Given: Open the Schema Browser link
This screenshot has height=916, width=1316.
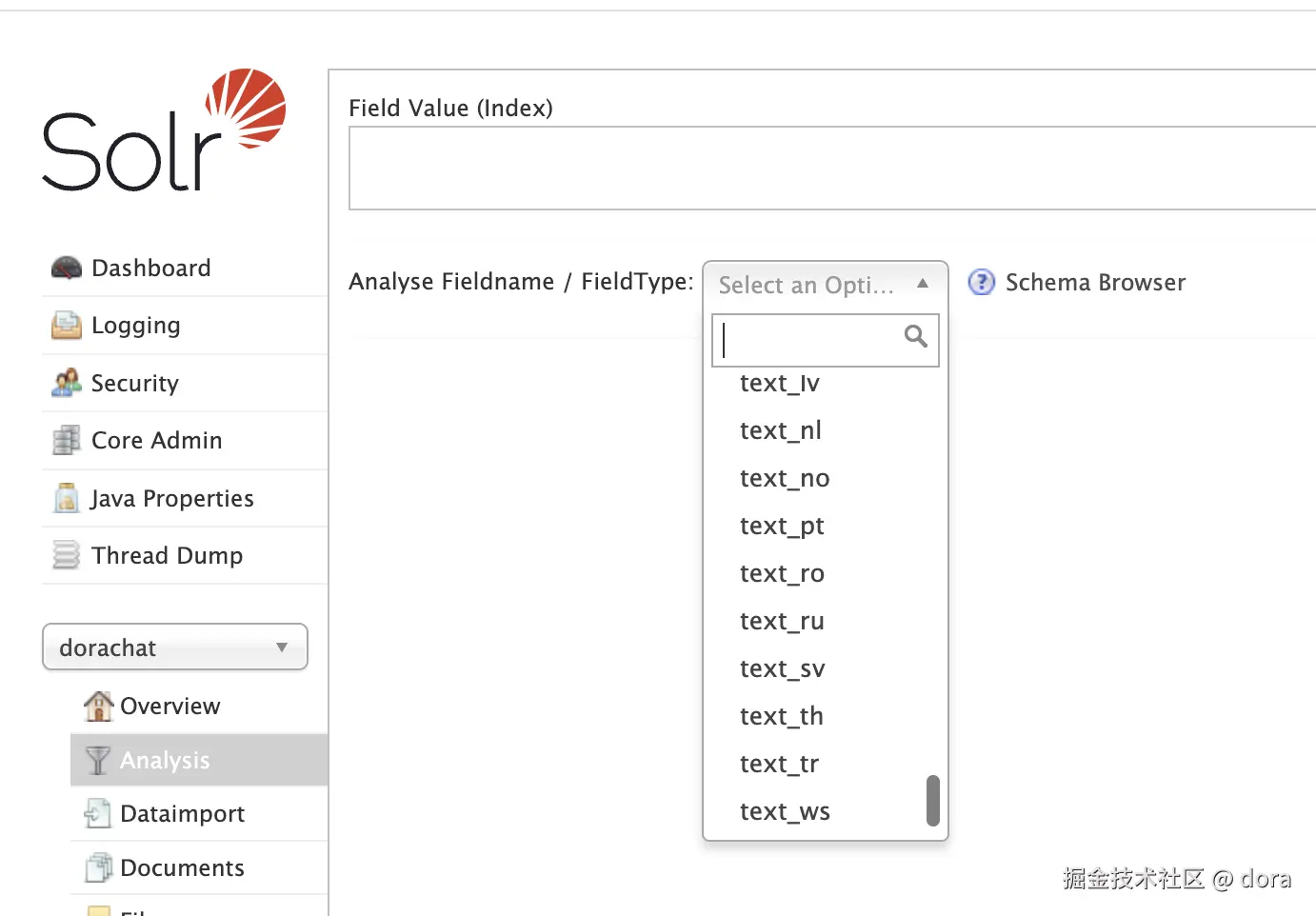Looking at the screenshot, I should pyautogui.click(x=1095, y=283).
